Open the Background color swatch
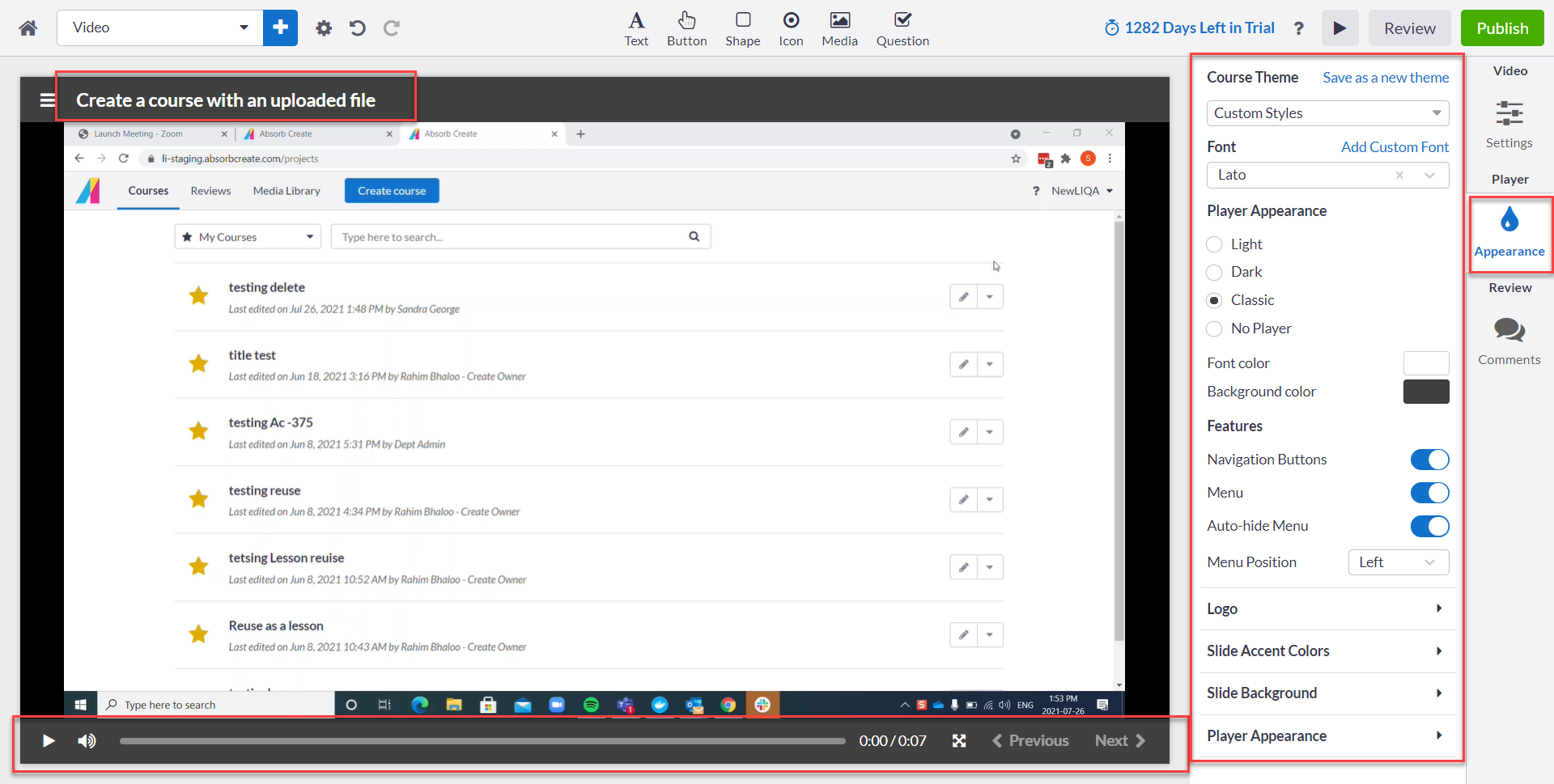 point(1426,392)
